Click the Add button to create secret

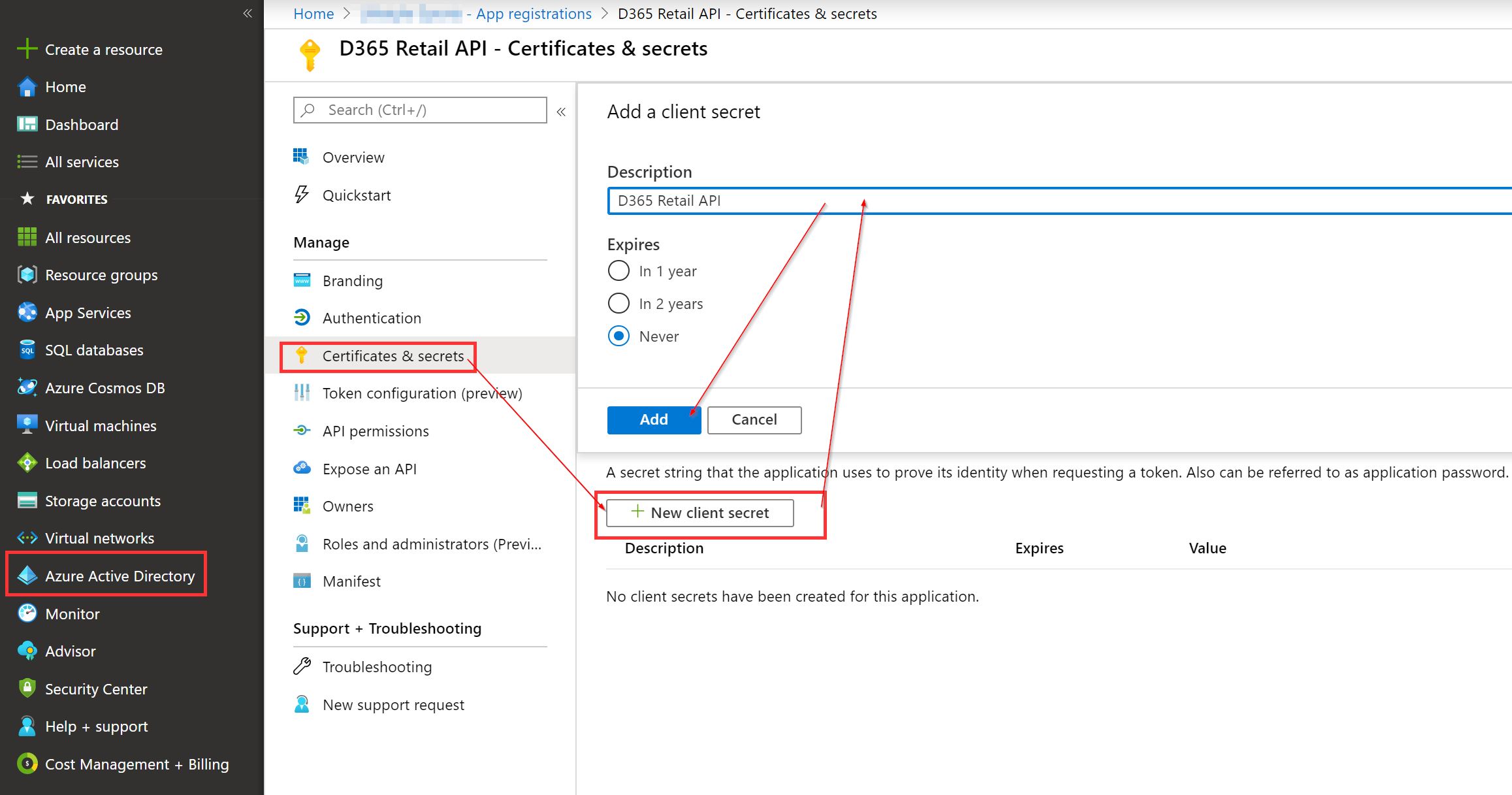click(x=654, y=420)
